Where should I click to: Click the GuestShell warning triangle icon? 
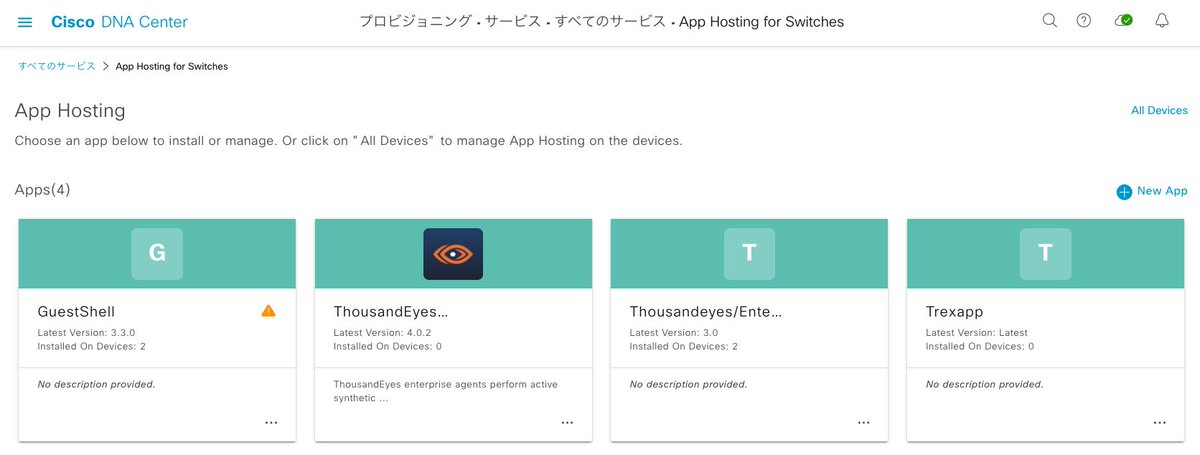(268, 311)
